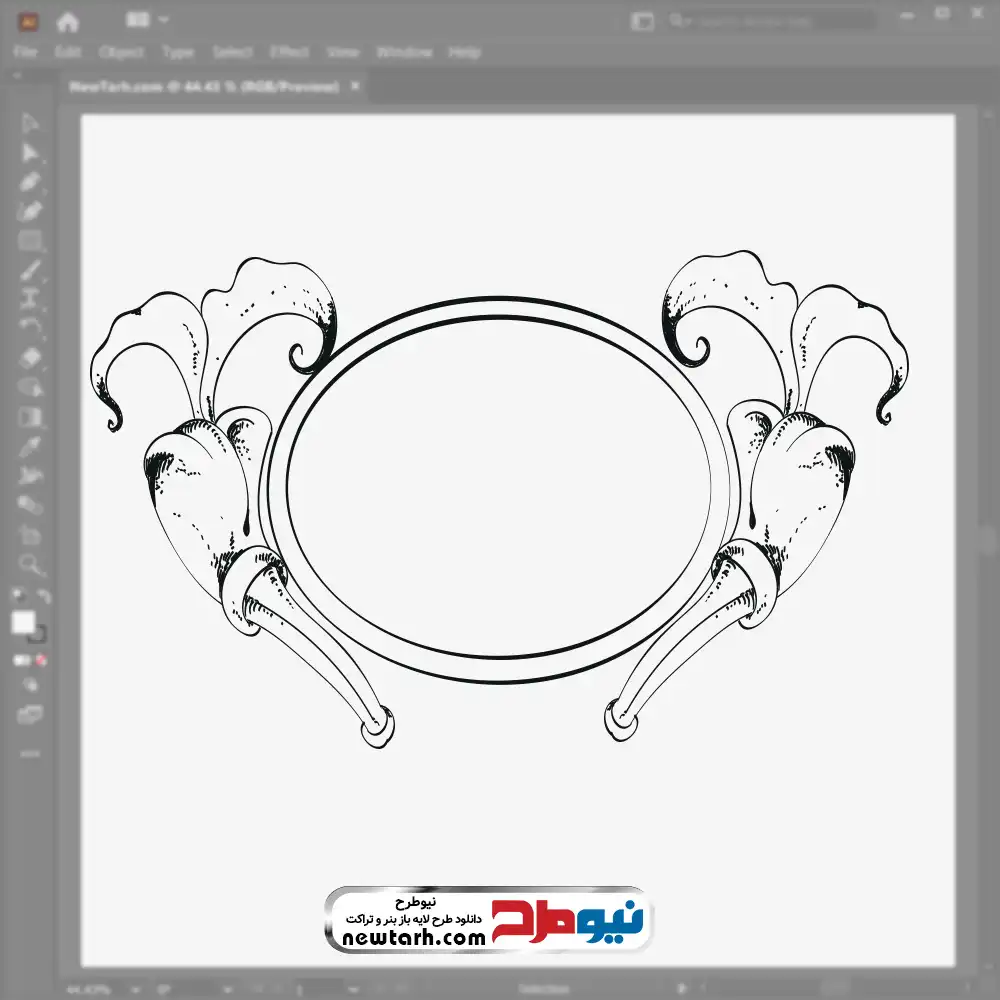Screen dimensions: 1000x1000
Task: Open the Arrange Documents dropdown
Action: [147, 20]
